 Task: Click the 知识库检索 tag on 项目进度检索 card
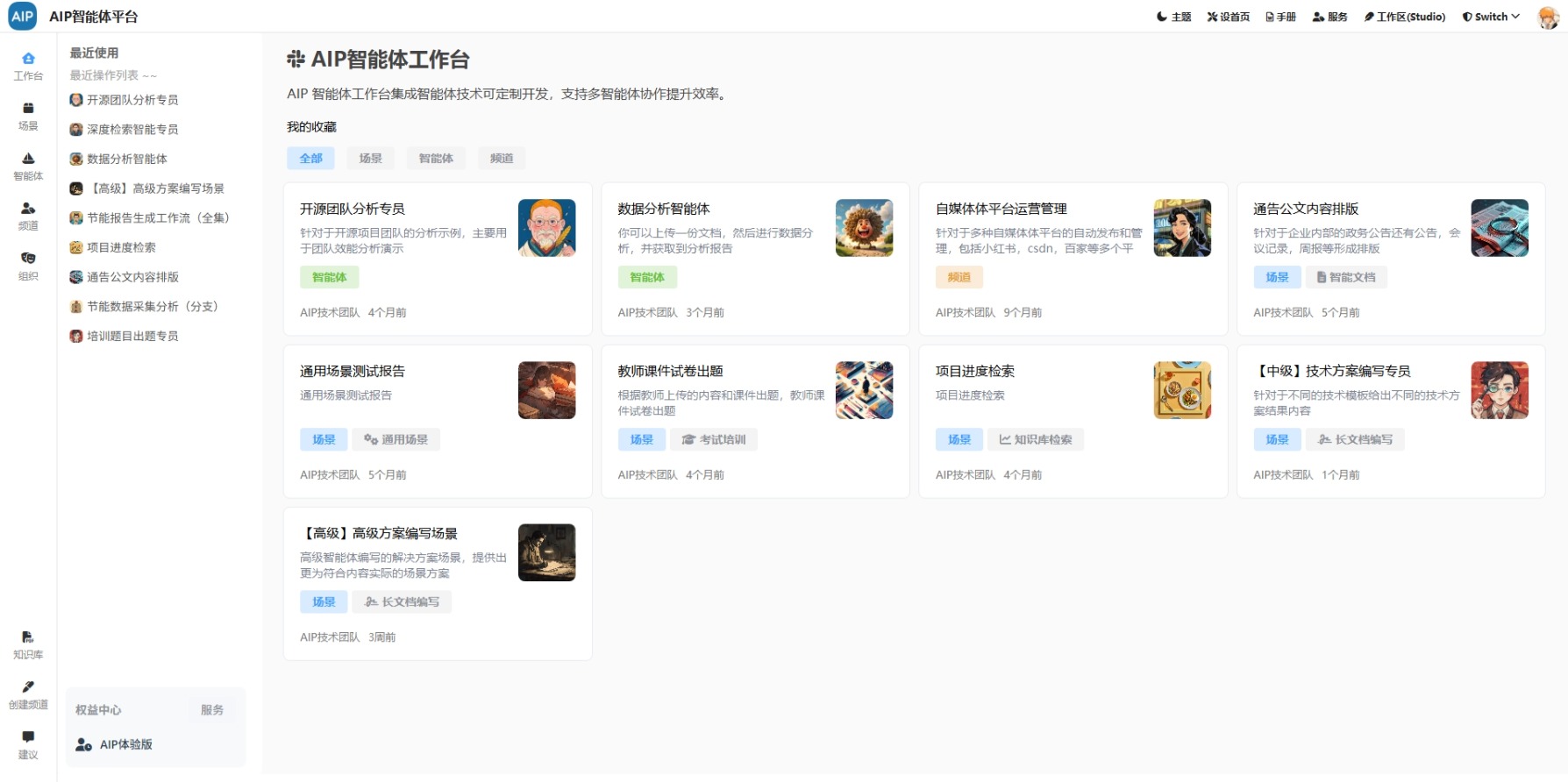pos(1036,440)
